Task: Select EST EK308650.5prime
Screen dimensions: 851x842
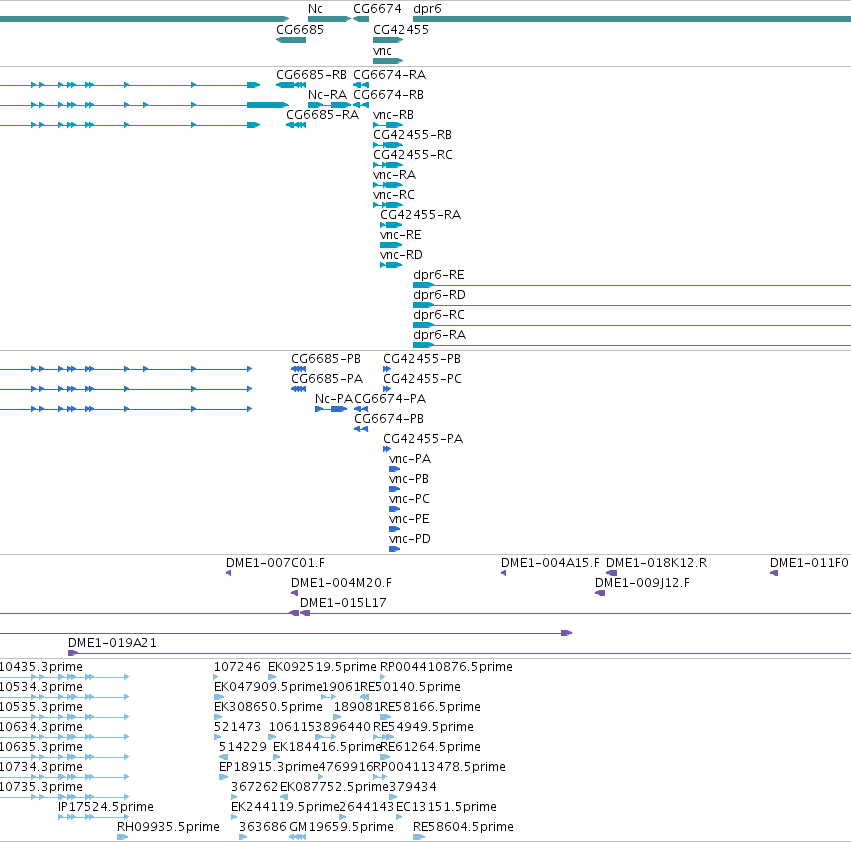Action: click(268, 707)
